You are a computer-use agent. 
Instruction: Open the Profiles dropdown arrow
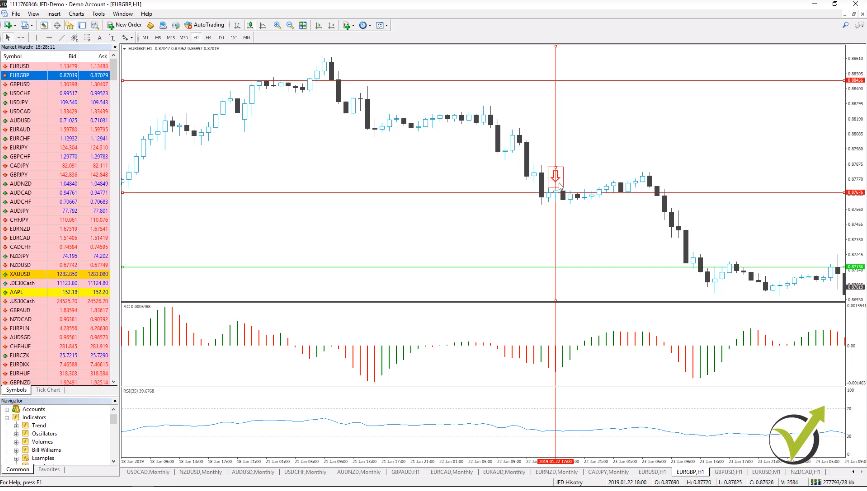32,26
